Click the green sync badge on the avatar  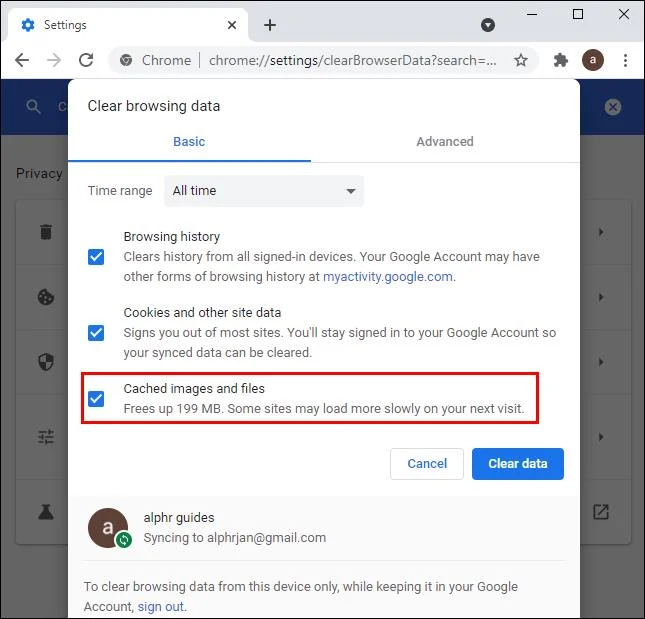click(x=123, y=539)
